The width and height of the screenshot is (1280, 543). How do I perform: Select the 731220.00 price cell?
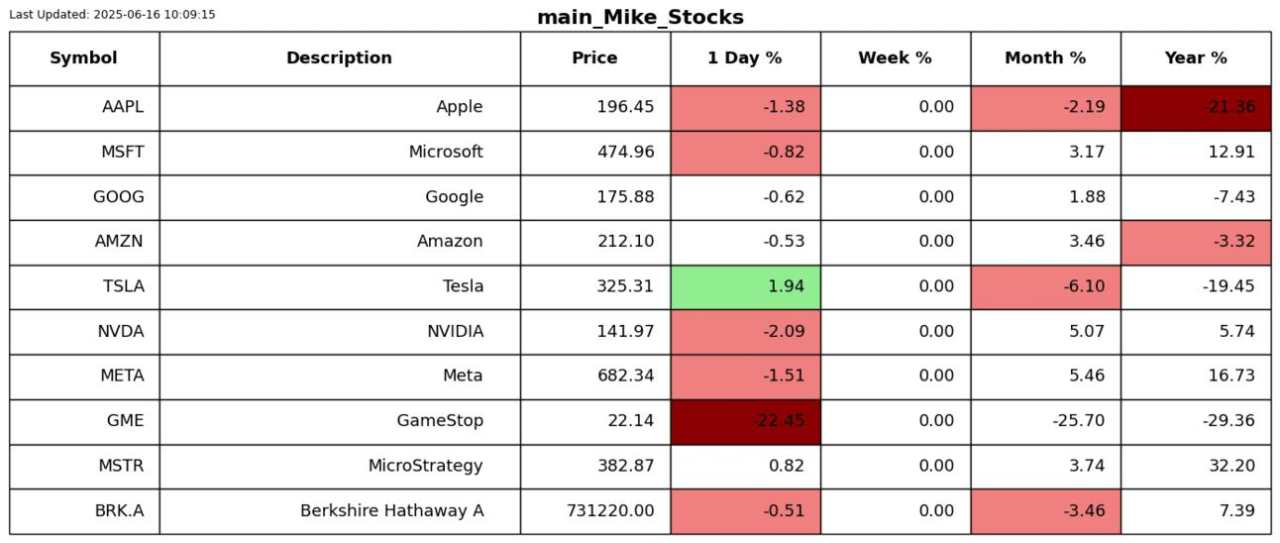click(x=595, y=511)
